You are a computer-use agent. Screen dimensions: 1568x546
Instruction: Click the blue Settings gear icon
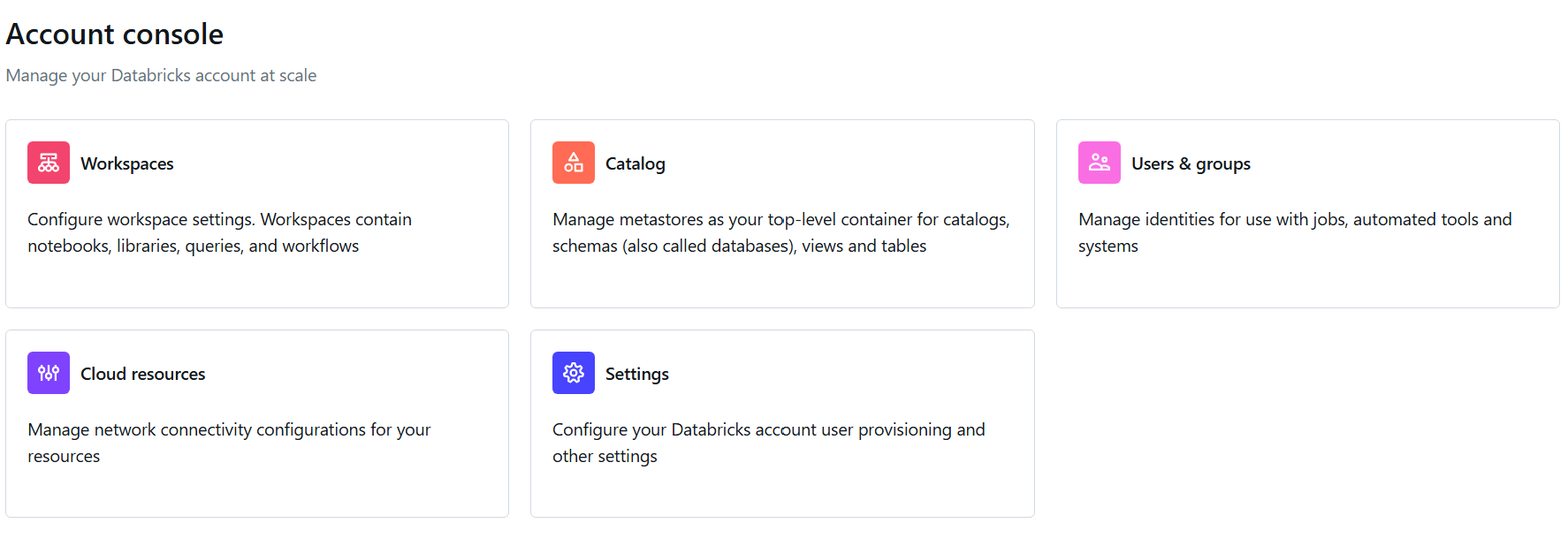[574, 373]
